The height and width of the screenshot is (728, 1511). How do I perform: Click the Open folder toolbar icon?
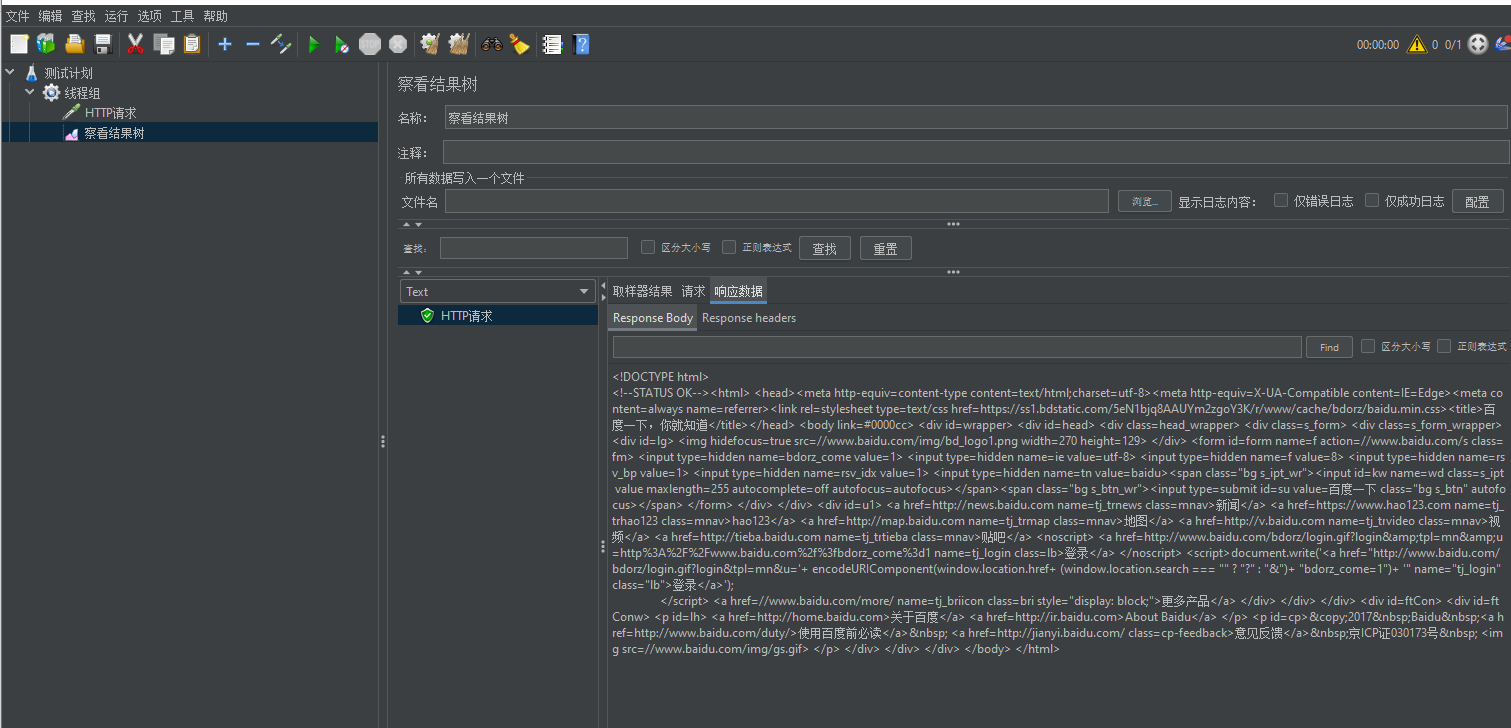(74, 44)
